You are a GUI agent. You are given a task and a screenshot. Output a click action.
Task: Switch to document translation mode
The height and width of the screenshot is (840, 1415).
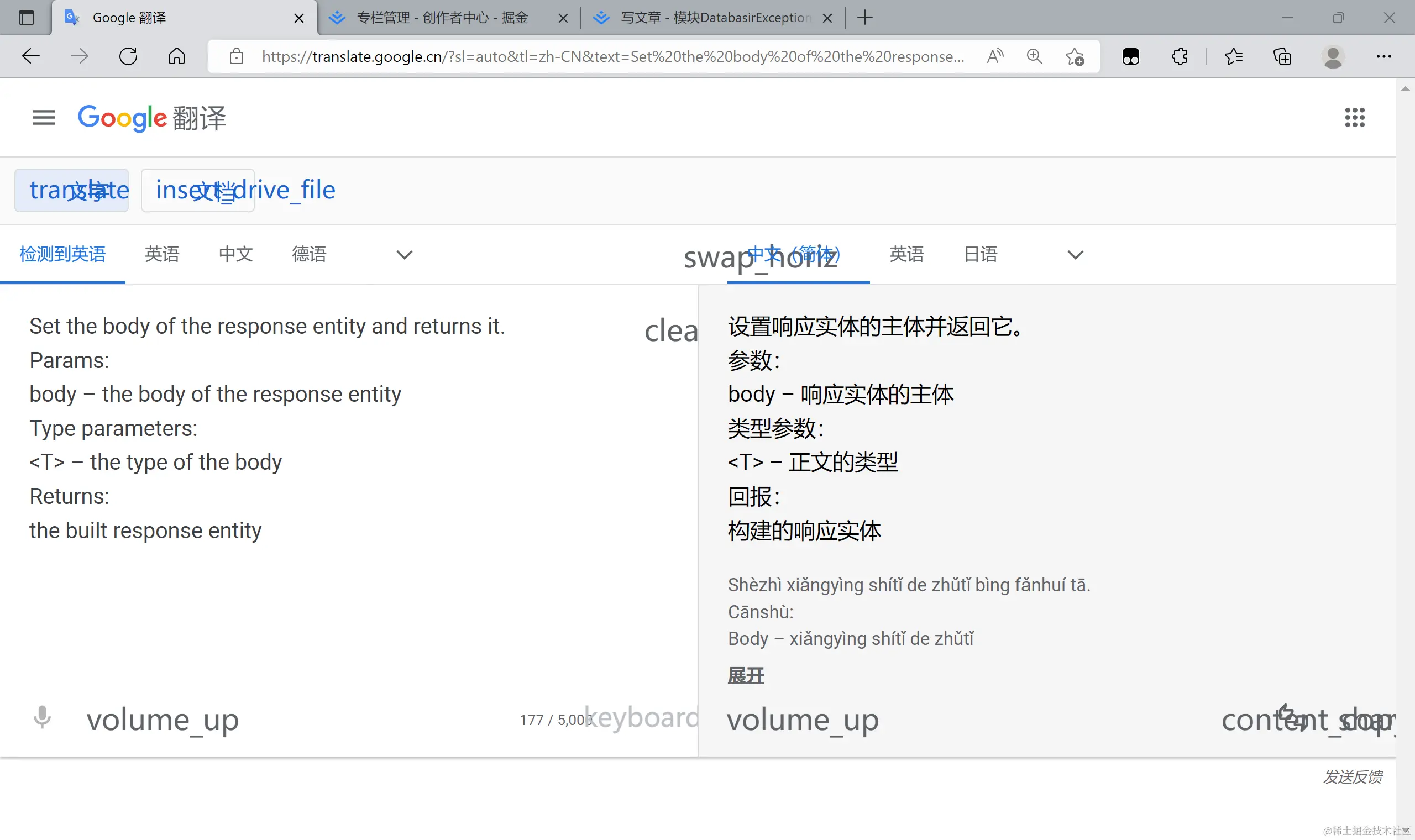197,190
